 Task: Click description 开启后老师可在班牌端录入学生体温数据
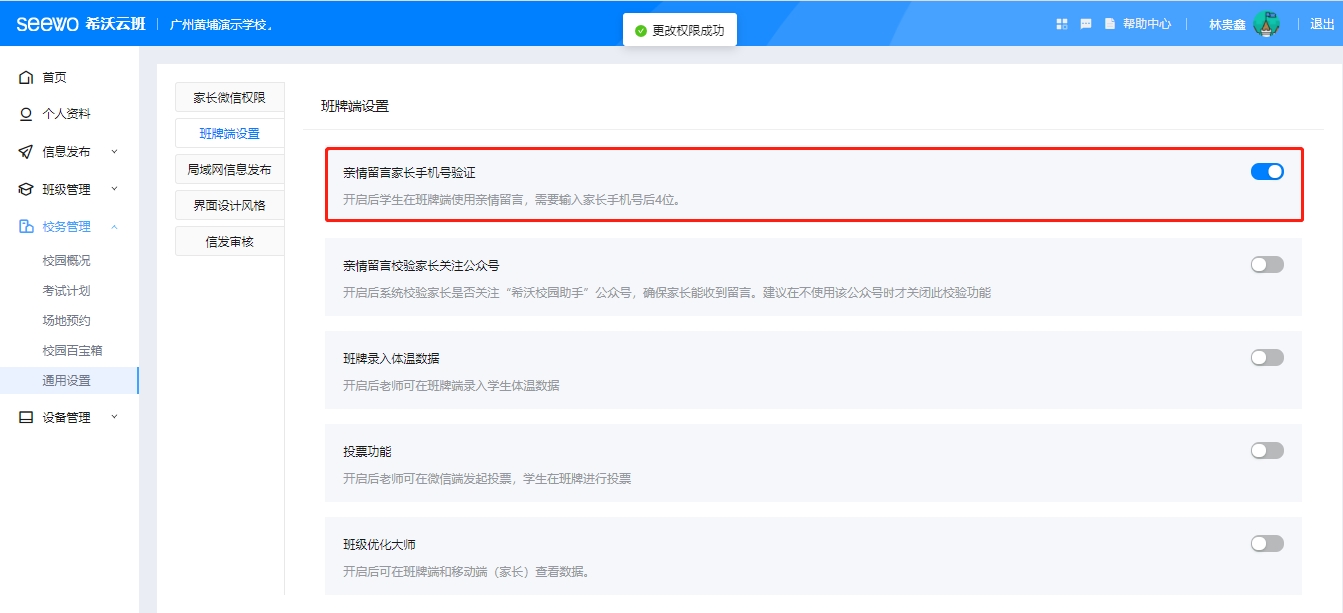coord(451,385)
